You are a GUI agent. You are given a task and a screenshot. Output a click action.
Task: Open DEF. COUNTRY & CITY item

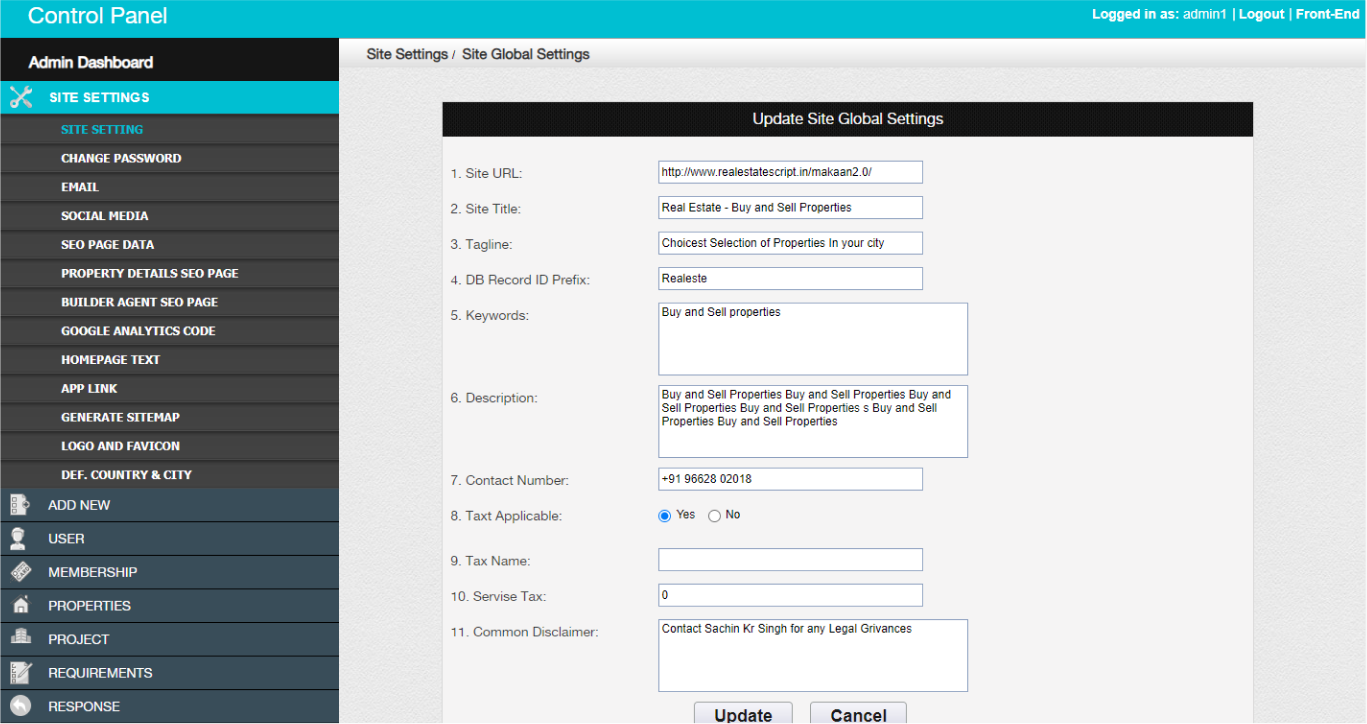[x=170, y=475]
